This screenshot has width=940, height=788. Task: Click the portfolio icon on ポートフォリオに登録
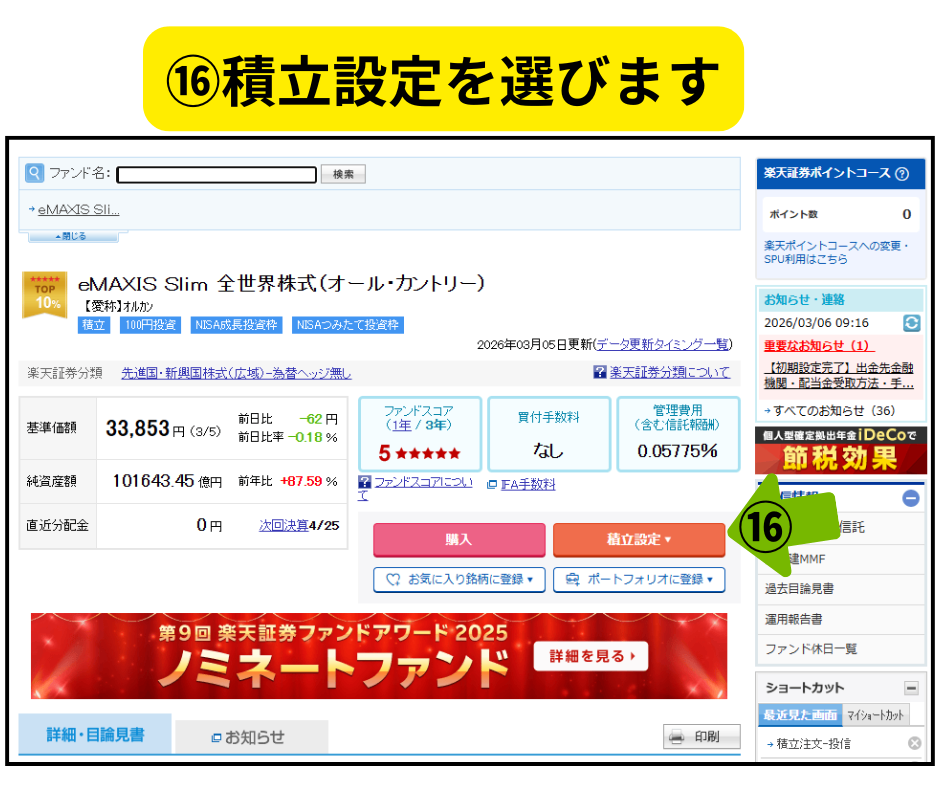[573, 579]
